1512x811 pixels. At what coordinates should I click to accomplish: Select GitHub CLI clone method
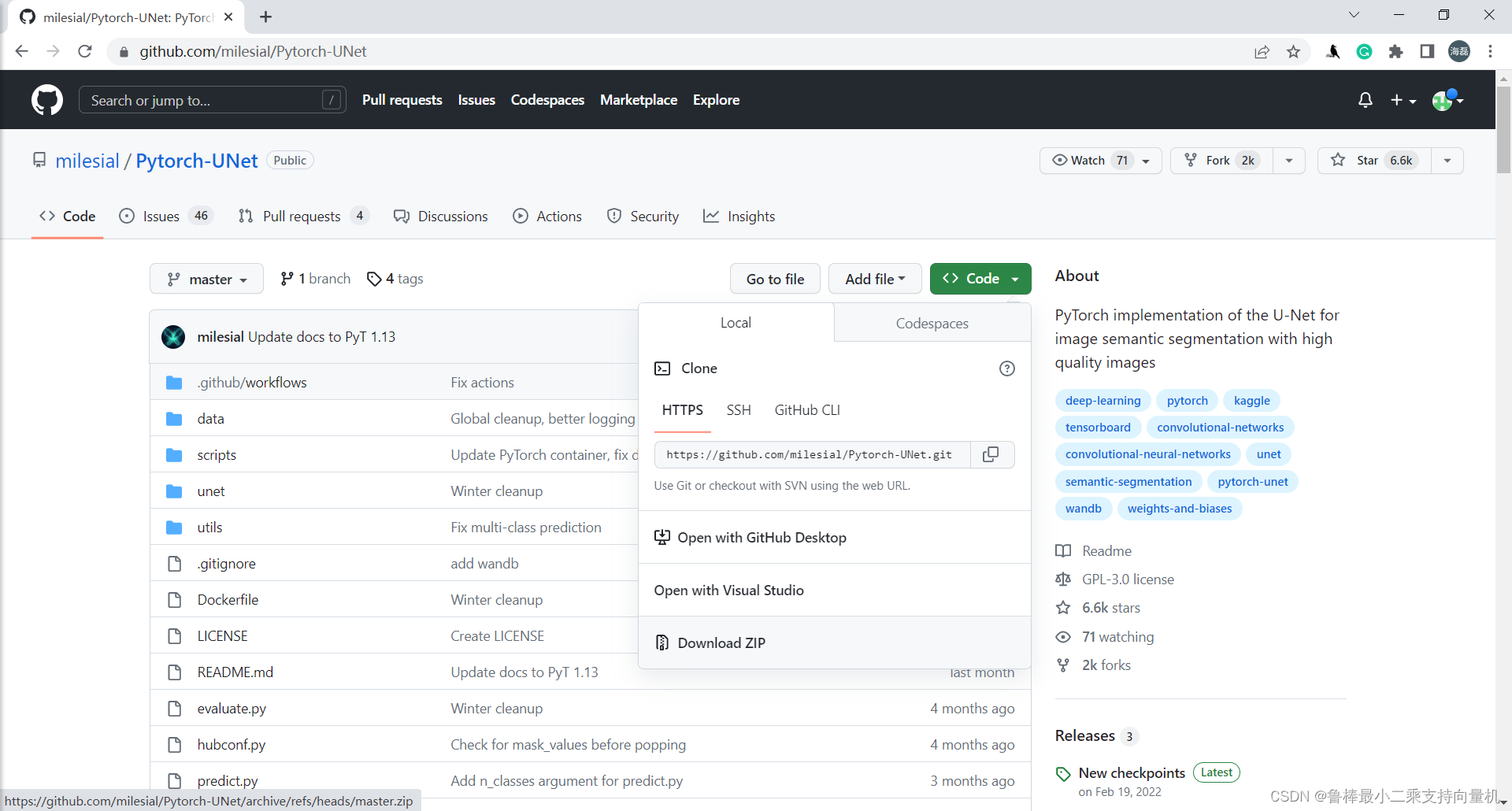point(807,410)
